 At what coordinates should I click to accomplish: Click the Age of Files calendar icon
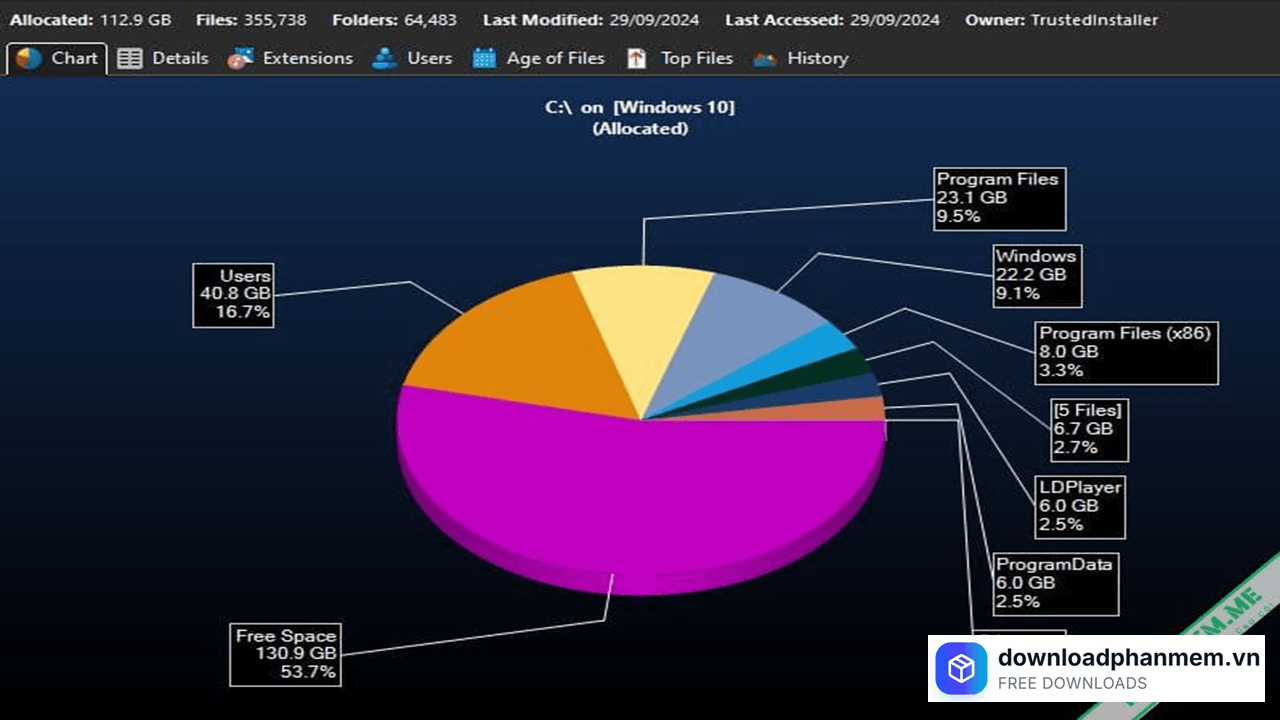(484, 59)
